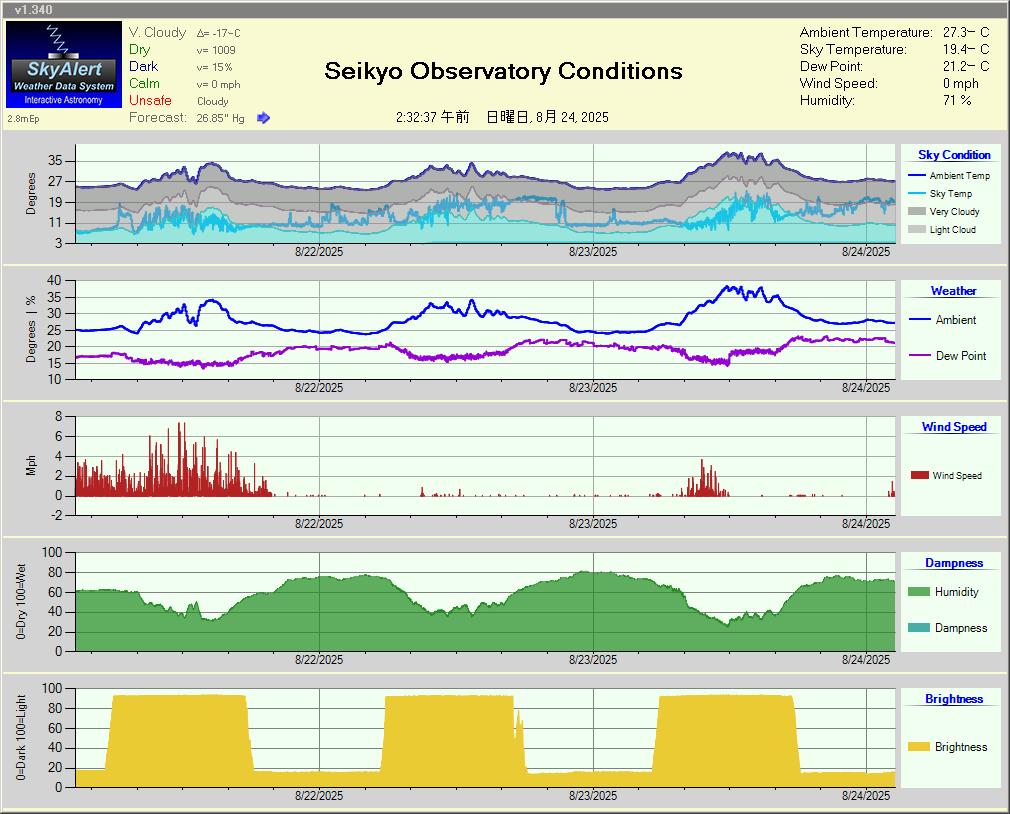Click the 8/22/2025 label under the Brightness chart
Image resolution: width=1010 pixels, height=814 pixels.
click(319, 795)
